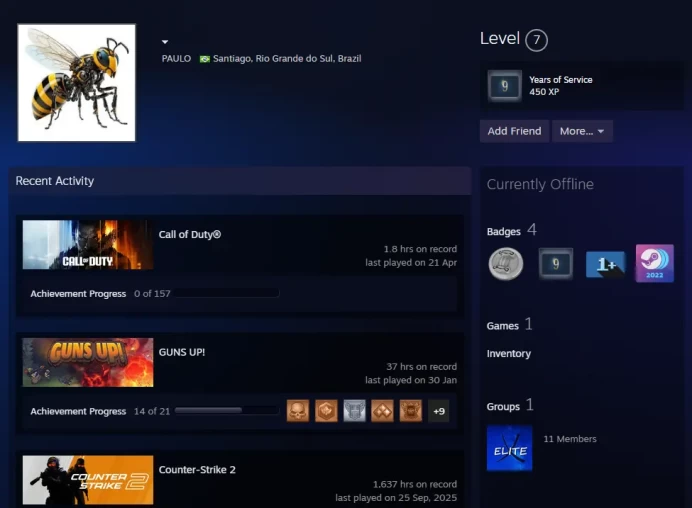Click the 1.8 hrs on record text
The height and width of the screenshot is (508, 692).
420,249
